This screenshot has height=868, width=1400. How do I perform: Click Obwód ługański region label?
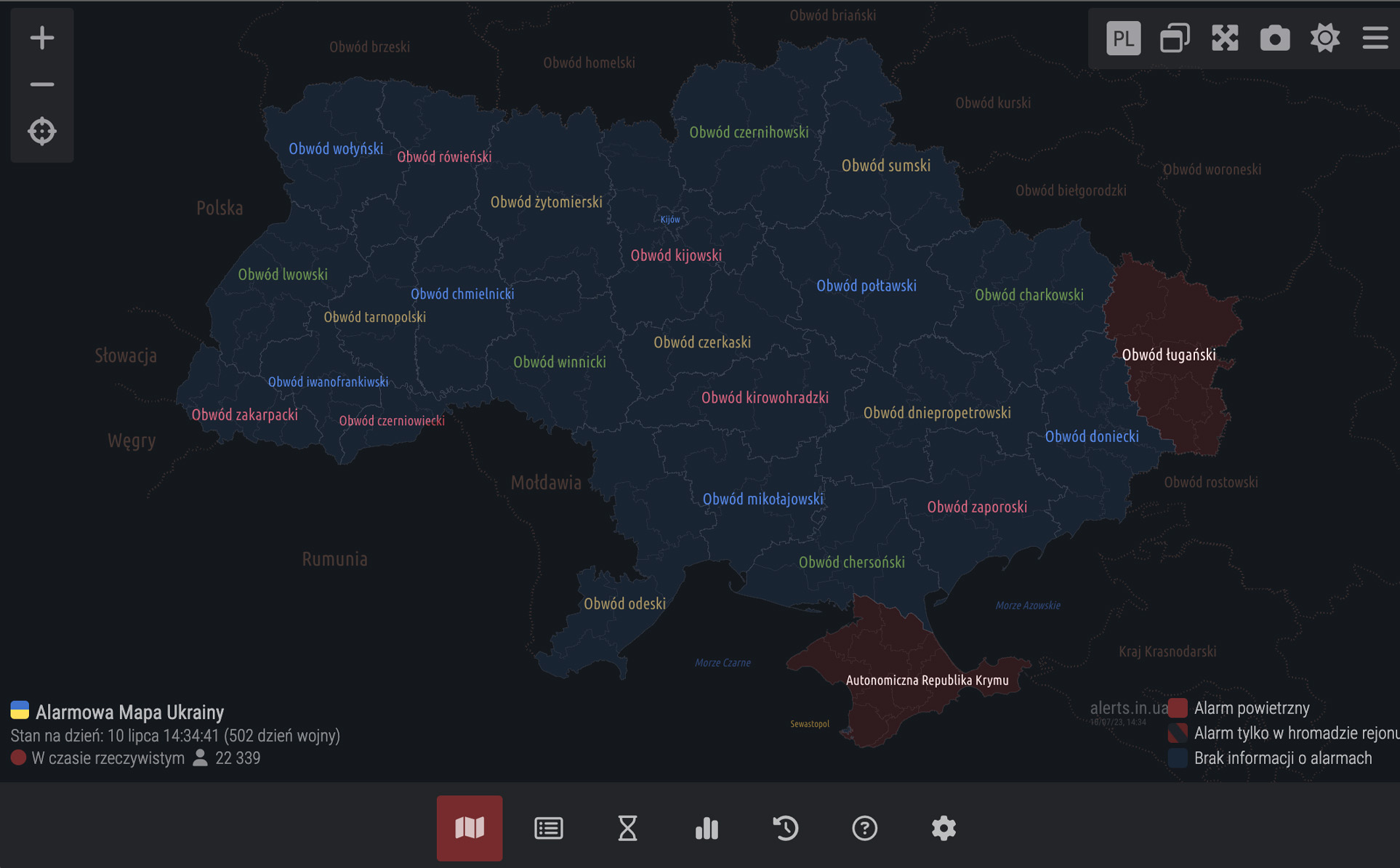[x=1169, y=355]
